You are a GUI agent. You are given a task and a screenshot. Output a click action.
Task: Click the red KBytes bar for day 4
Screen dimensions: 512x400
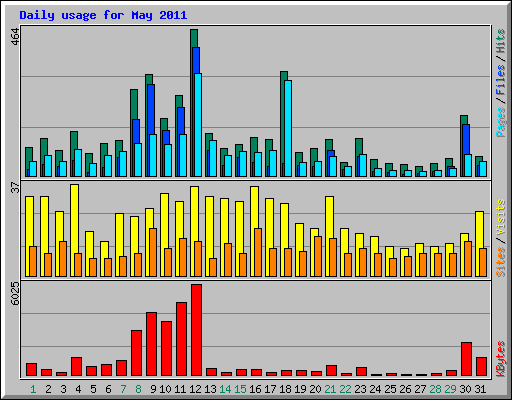coord(76,367)
